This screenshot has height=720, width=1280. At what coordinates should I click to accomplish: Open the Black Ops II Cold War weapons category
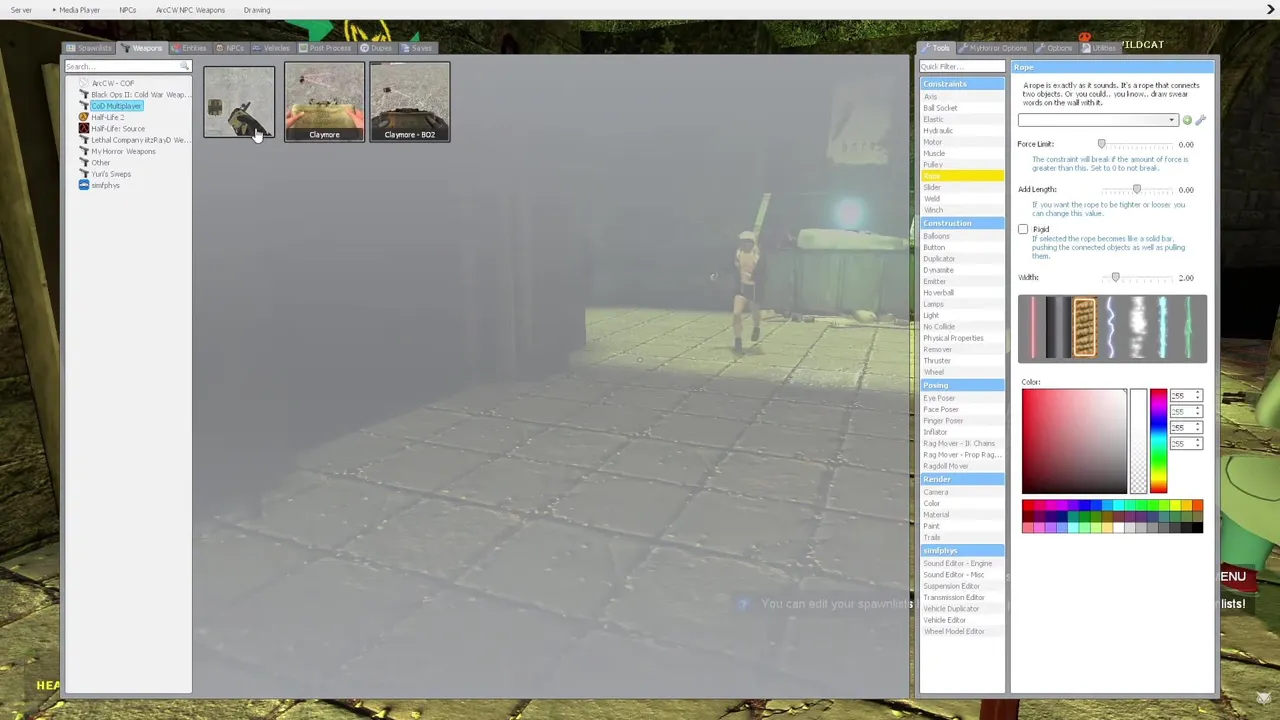[133, 95]
